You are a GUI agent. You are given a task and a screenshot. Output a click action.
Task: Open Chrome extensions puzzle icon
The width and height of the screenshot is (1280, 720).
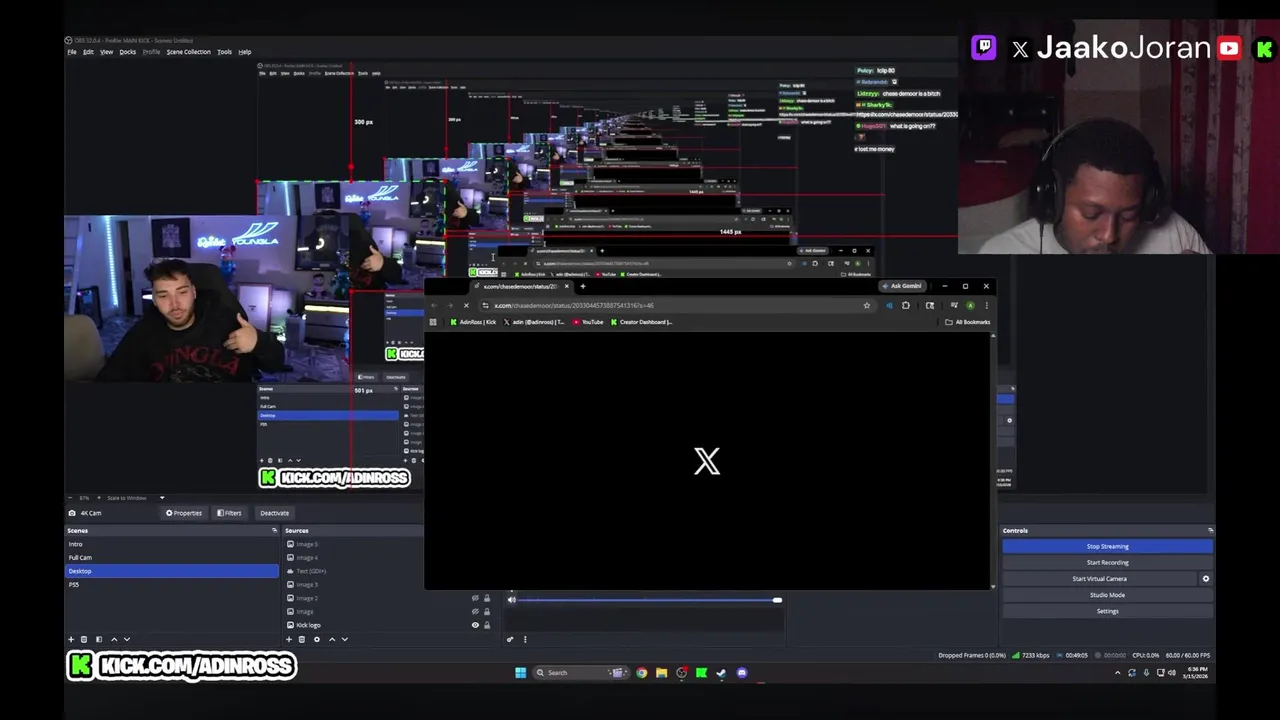tap(906, 305)
